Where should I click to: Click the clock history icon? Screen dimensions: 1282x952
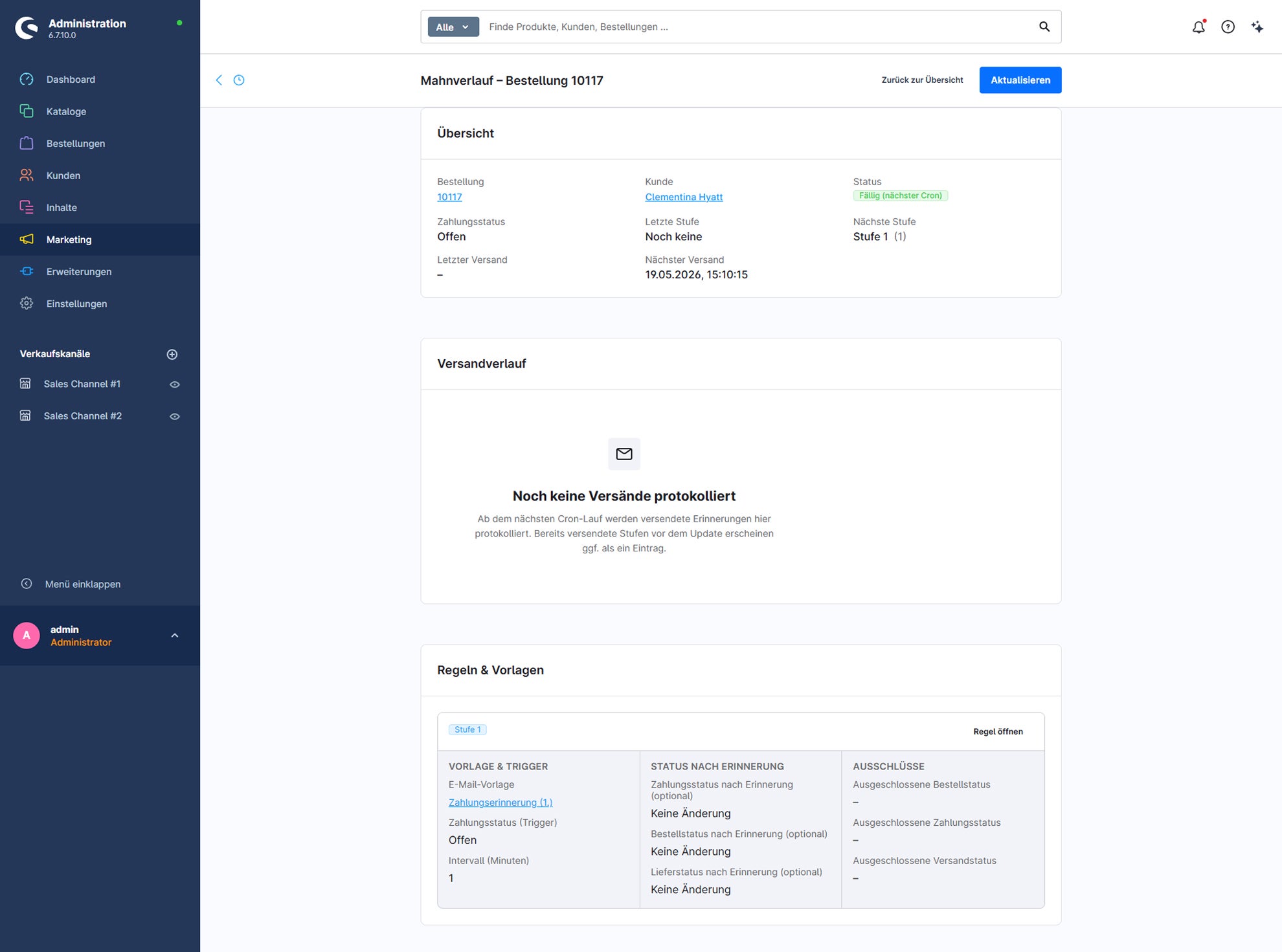(x=239, y=80)
